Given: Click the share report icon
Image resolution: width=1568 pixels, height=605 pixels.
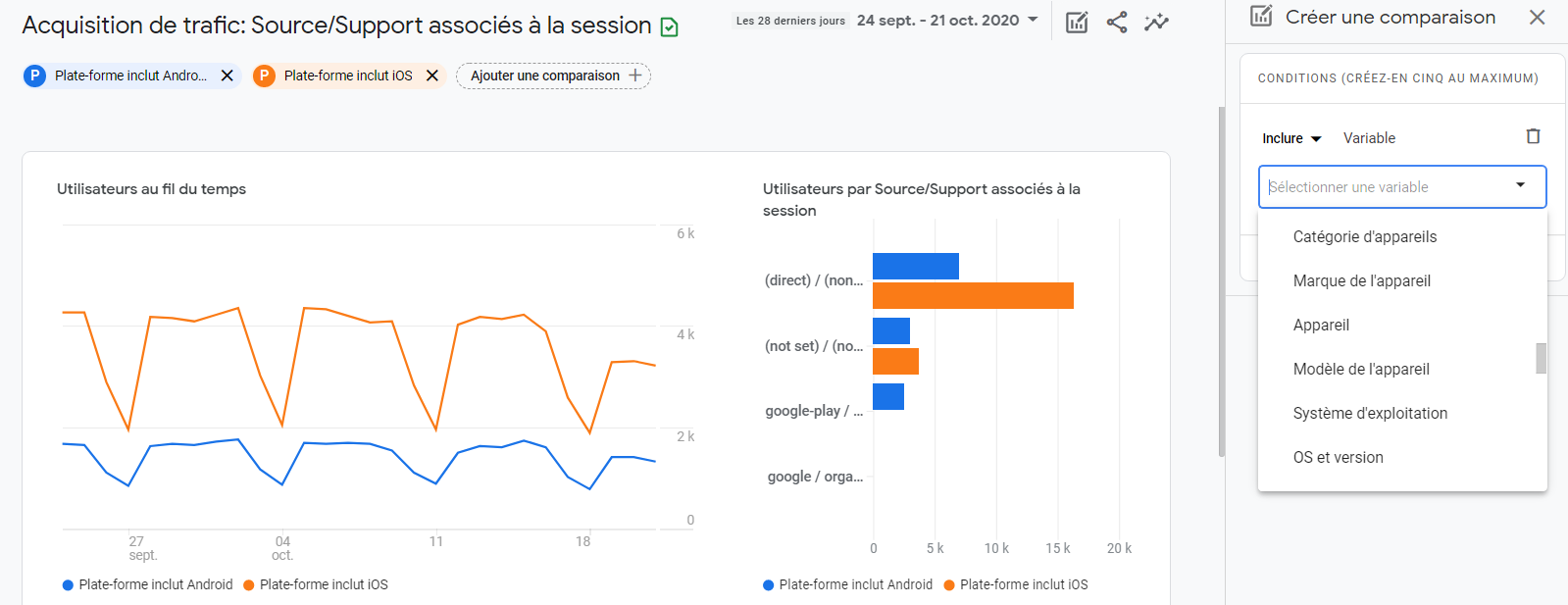Looking at the screenshot, I should [x=1117, y=22].
